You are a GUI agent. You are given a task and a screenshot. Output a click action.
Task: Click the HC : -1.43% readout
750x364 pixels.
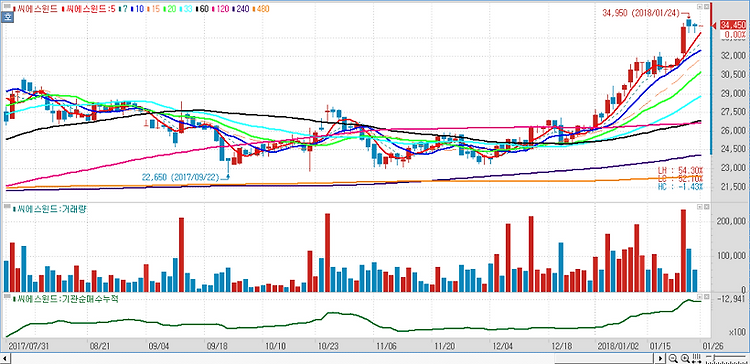point(681,186)
